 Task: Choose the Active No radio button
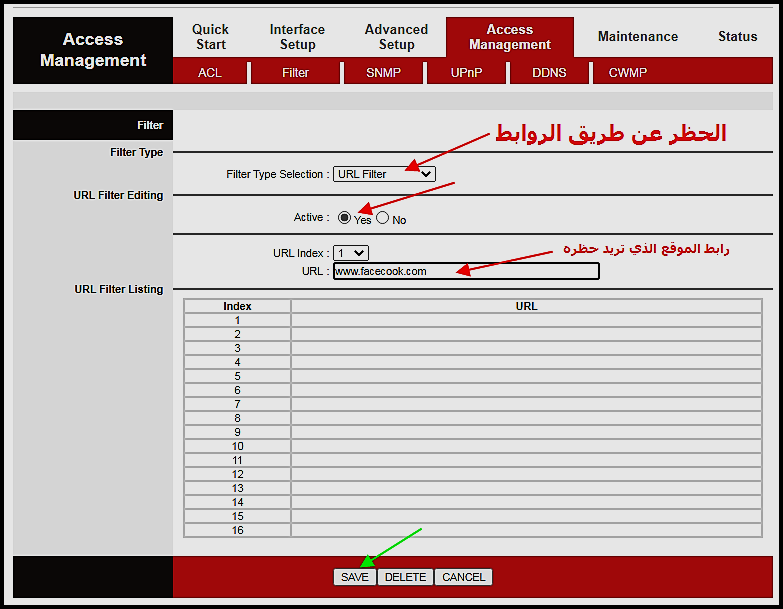[382, 218]
